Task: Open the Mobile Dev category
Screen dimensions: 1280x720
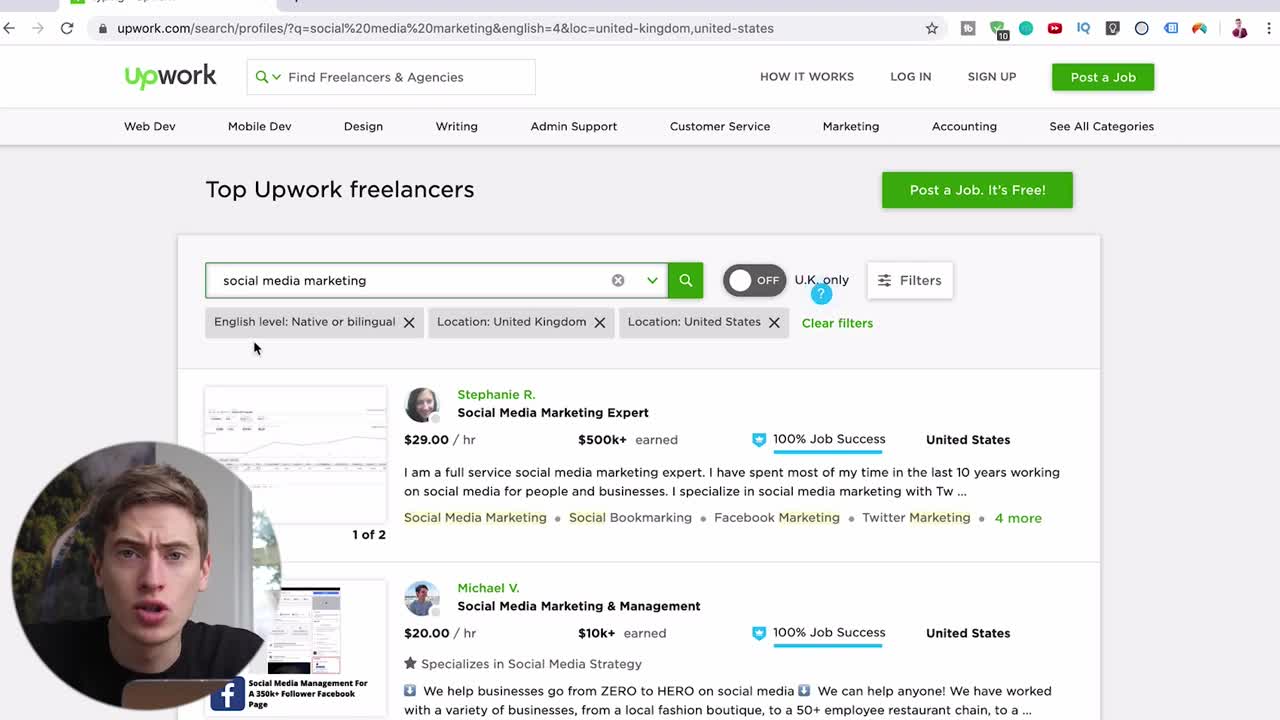Action: coord(260,126)
